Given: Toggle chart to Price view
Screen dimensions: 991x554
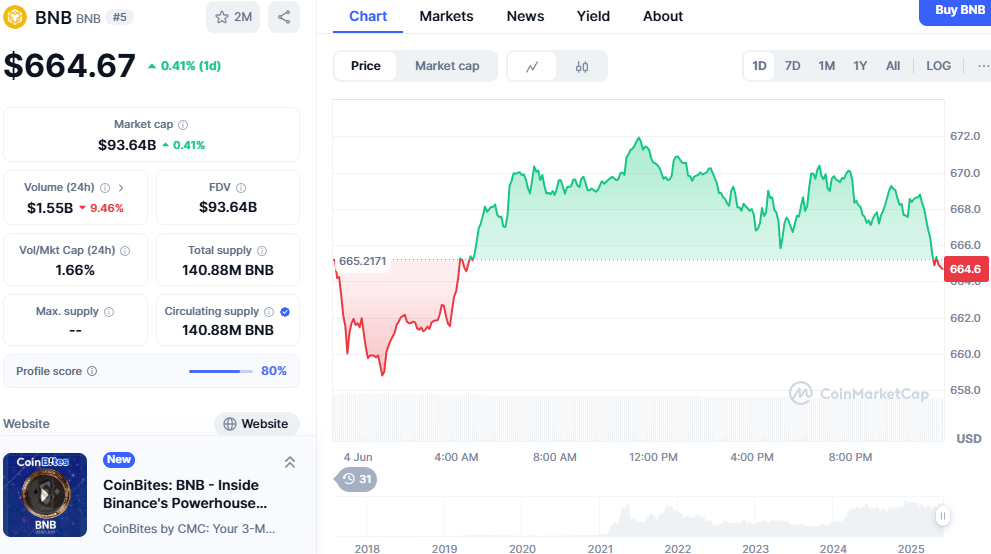Looking at the screenshot, I should coord(365,66).
